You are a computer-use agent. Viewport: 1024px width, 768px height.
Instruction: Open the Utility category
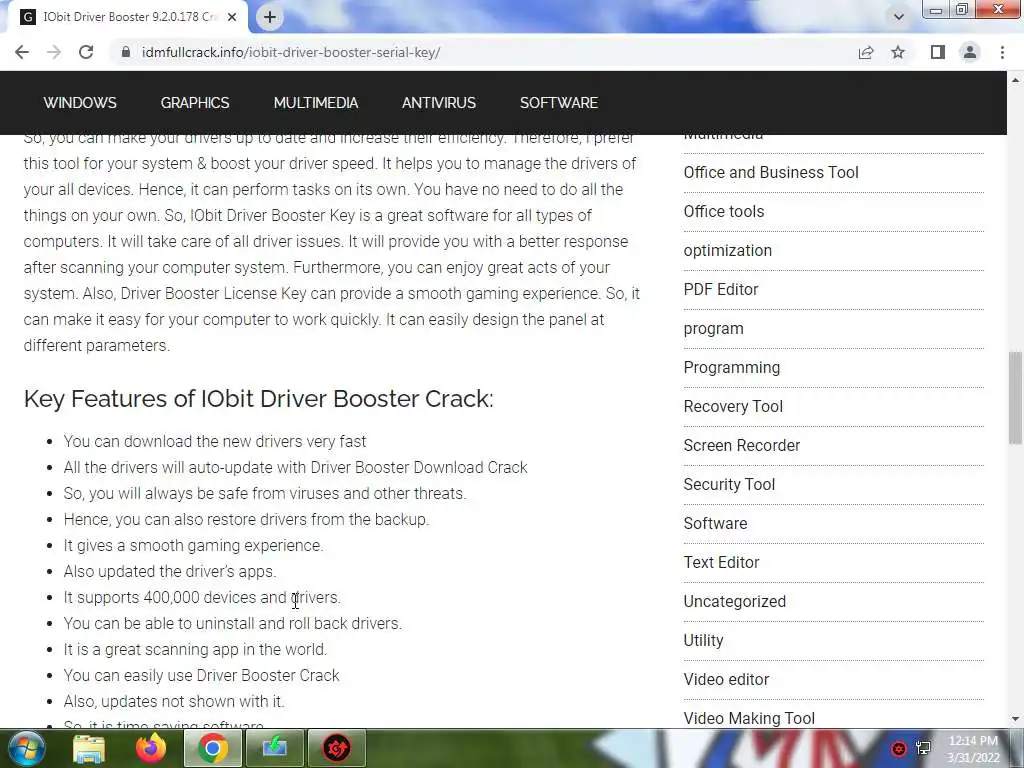point(703,641)
